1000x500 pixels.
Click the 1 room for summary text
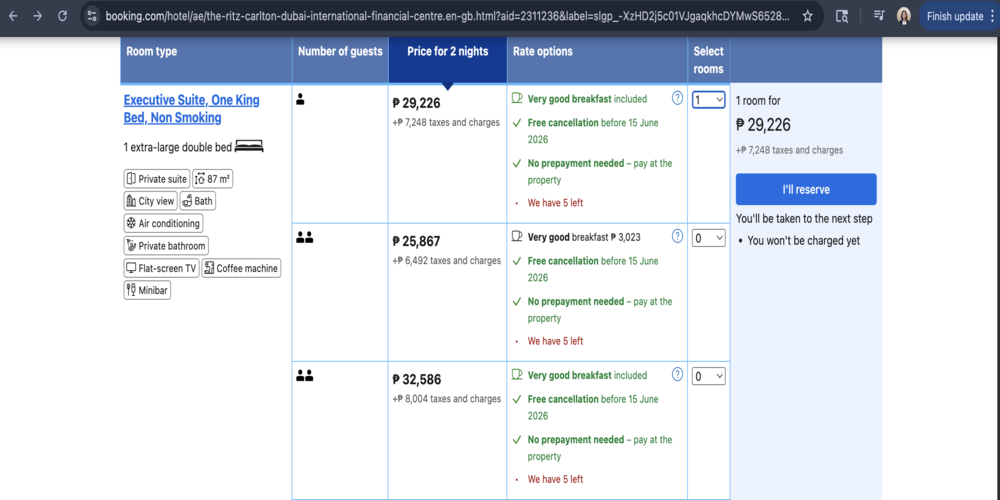[x=758, y=101]
